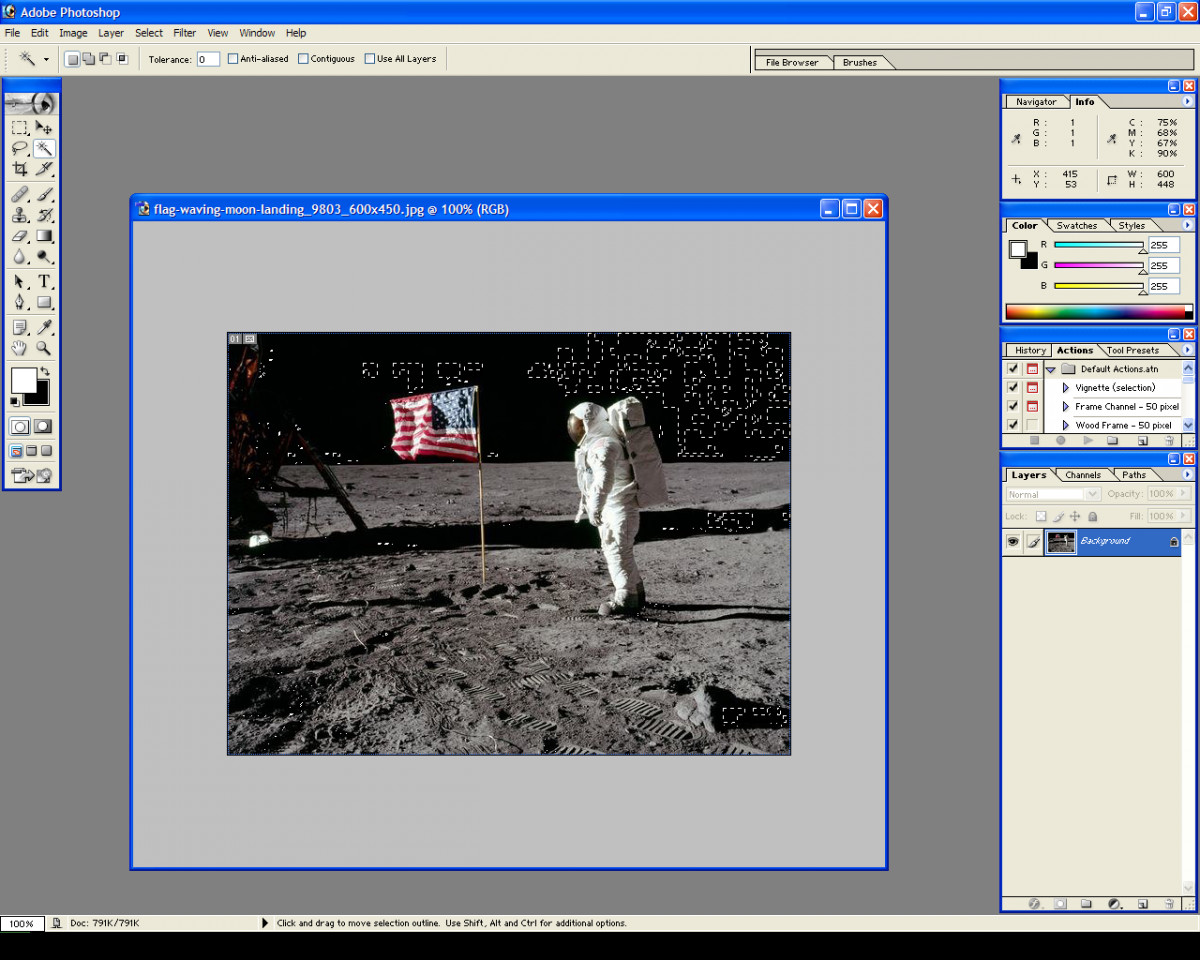Open the File Browser palette tab
1200x960 pixels.
coord(791,62)
